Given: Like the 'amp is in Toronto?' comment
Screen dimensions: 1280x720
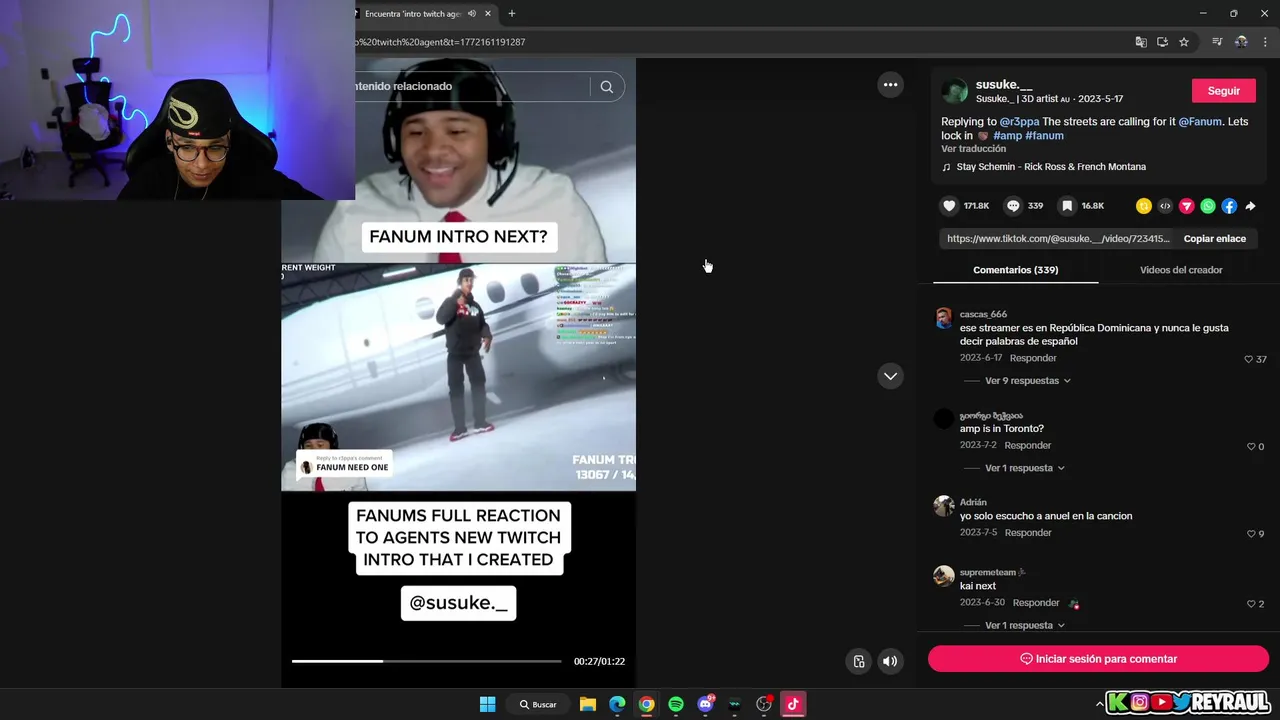Looking at the screenshot, I should pyautogui.click(x=1251, y=446).
